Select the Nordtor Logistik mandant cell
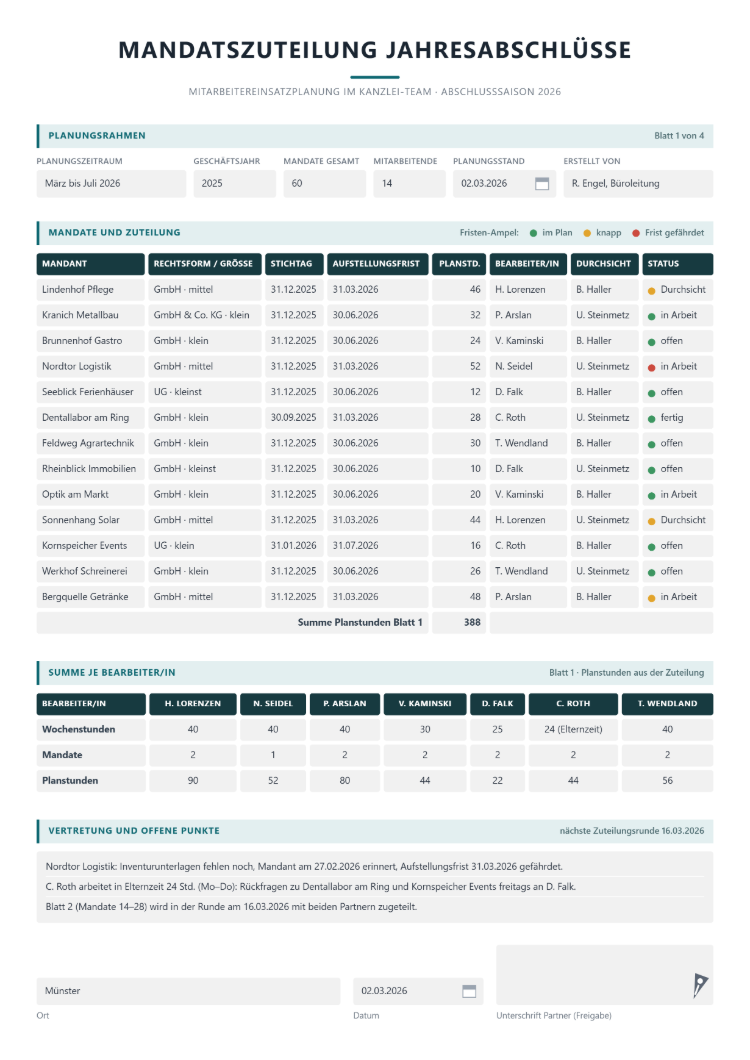 click(91, 366)
